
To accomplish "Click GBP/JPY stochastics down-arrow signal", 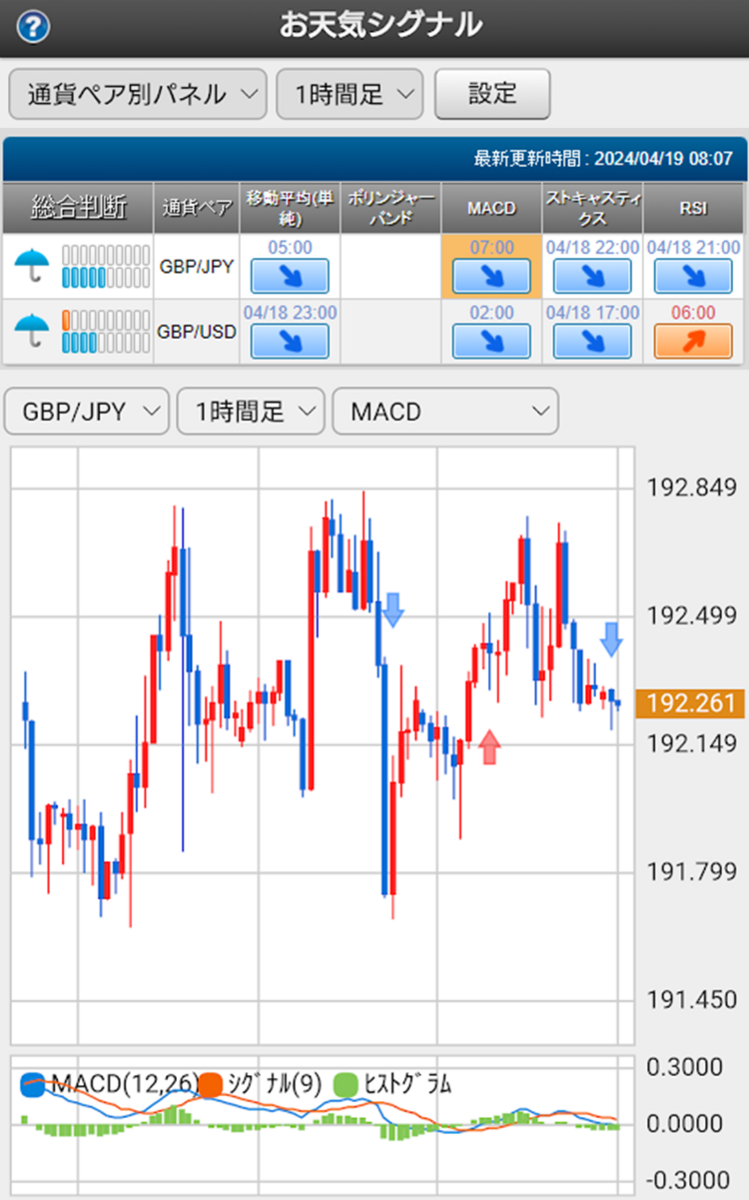I will tap(592, 277).
